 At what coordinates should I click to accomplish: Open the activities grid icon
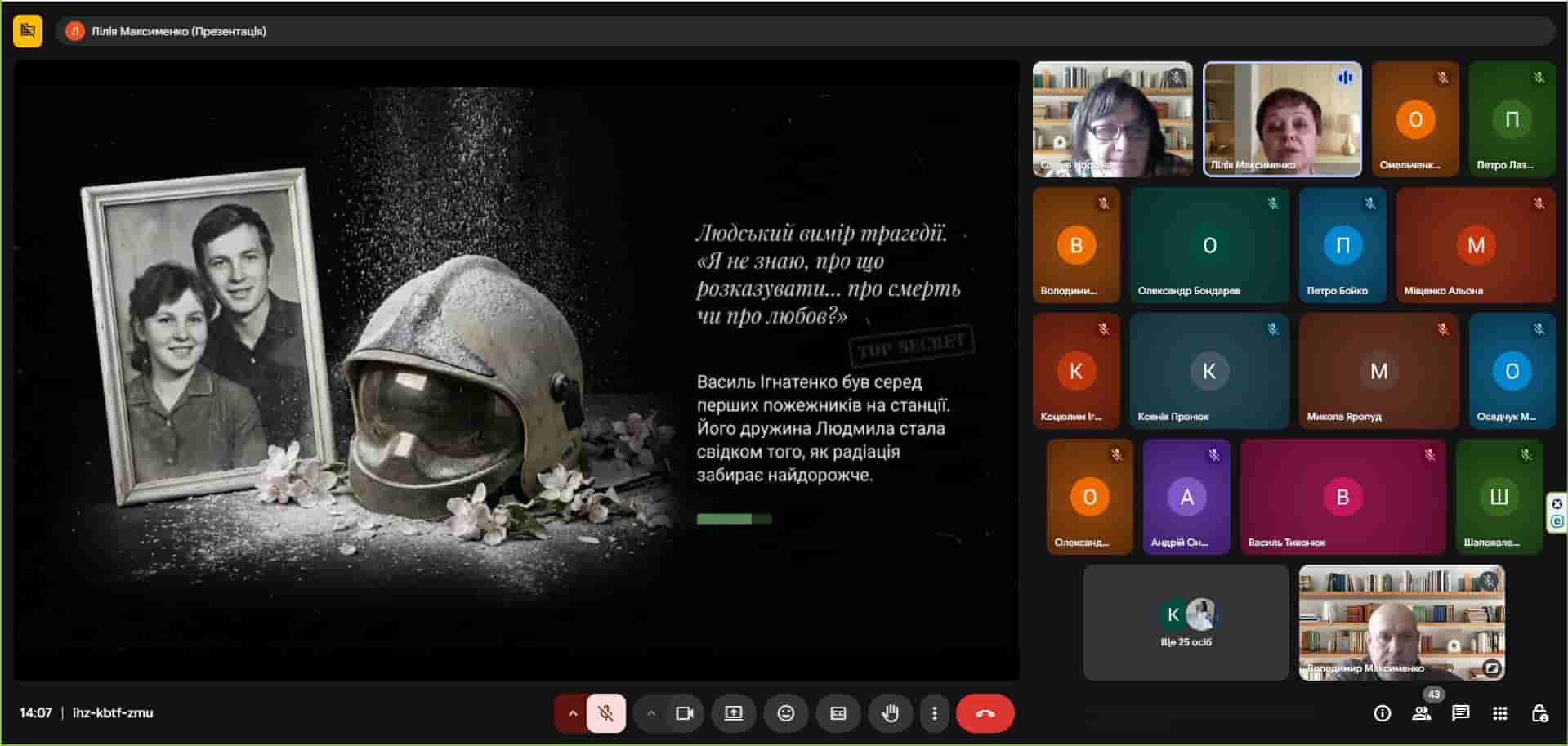(x=1499, y=713)
